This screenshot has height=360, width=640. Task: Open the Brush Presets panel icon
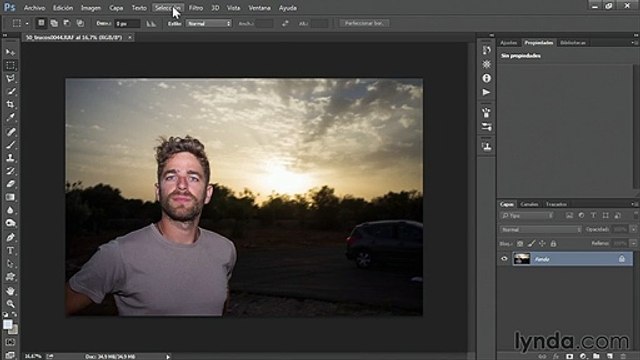486,127
